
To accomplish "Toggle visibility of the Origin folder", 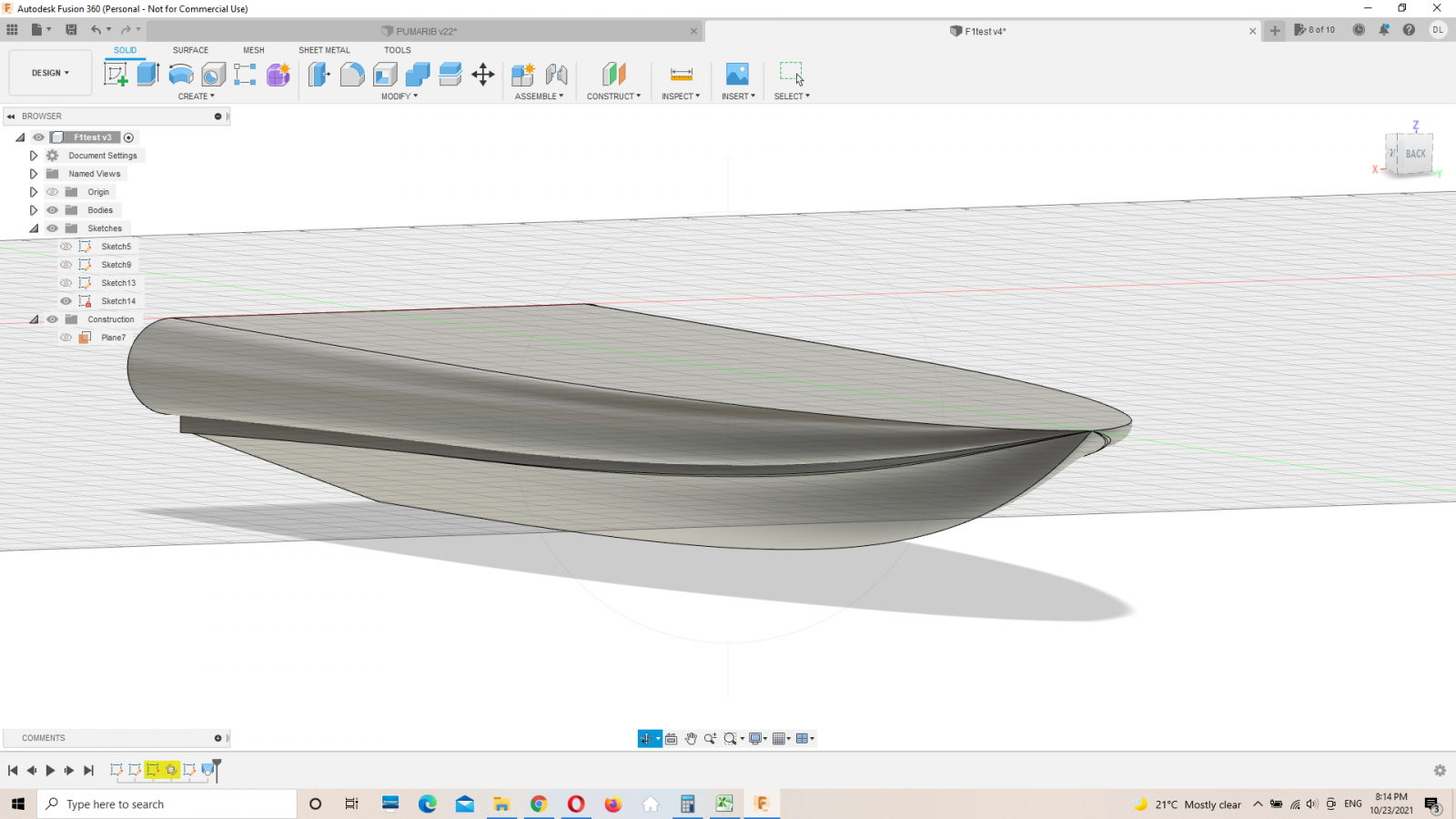I will tap(53, 192).
